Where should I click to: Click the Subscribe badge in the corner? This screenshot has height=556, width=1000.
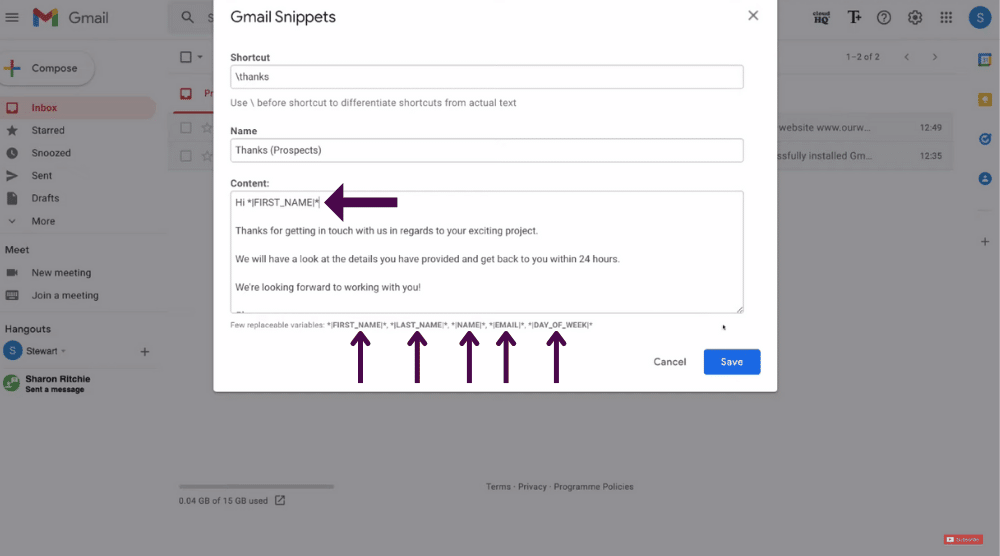click(963, 539)
